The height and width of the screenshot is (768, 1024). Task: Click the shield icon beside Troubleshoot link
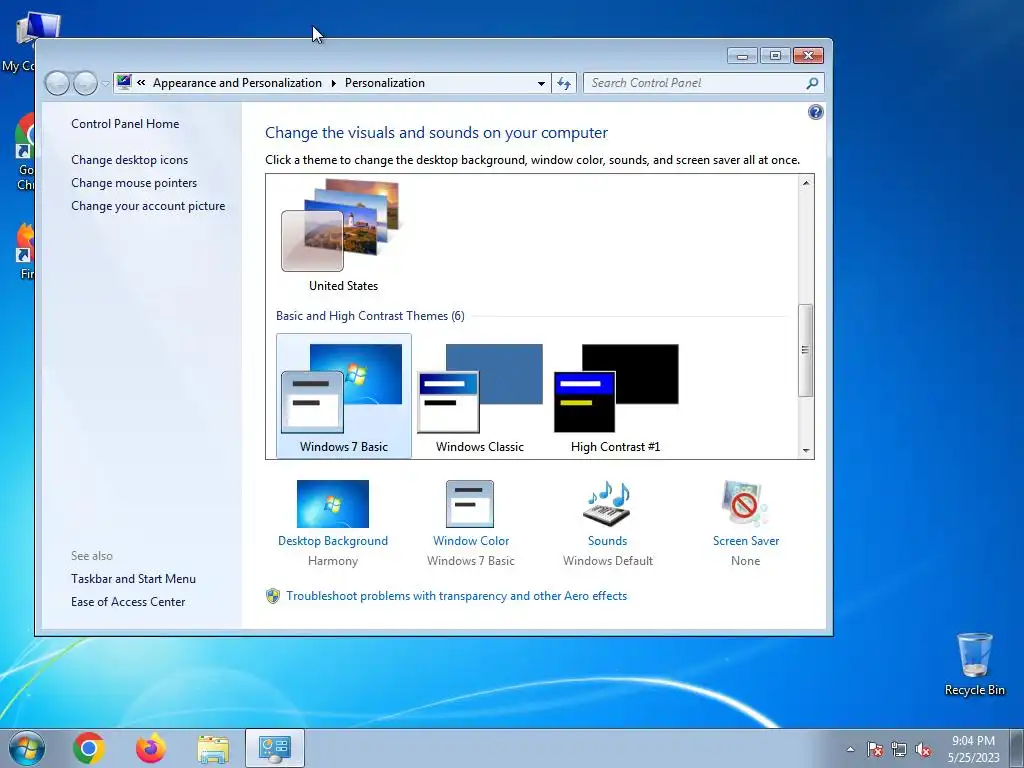pos(273,596)
